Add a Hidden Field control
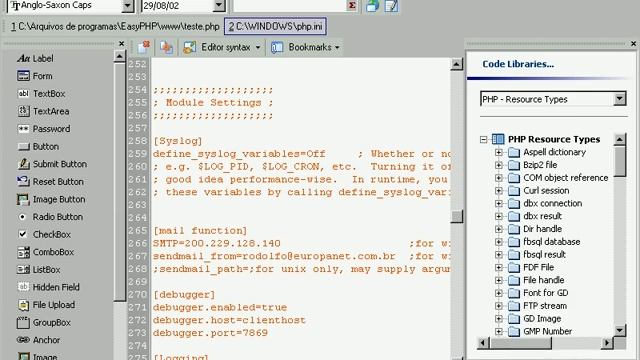The image size is (640, 360). [x=49, y=287]
